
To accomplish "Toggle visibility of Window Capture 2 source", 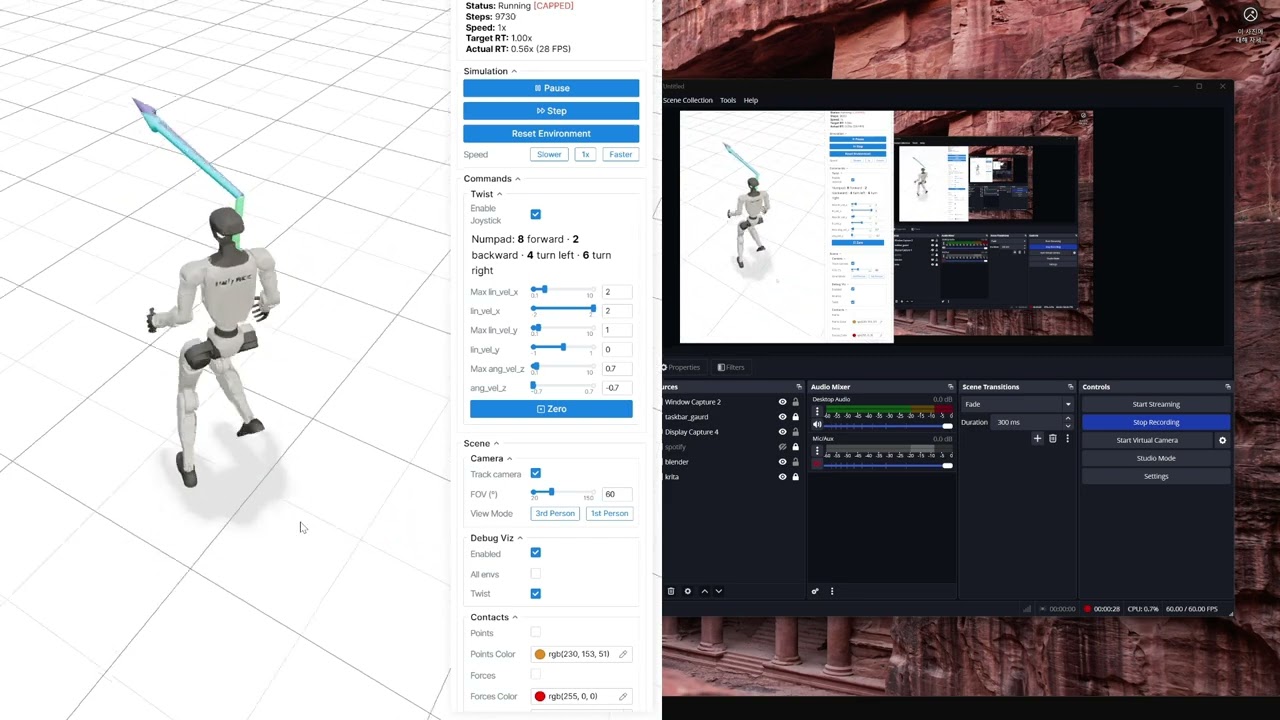I will click(x=782, y=402).
